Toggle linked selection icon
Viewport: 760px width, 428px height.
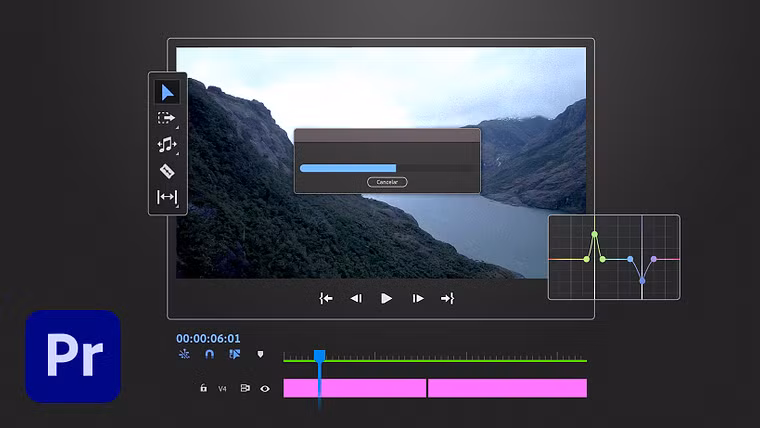[x=235, y=354]
